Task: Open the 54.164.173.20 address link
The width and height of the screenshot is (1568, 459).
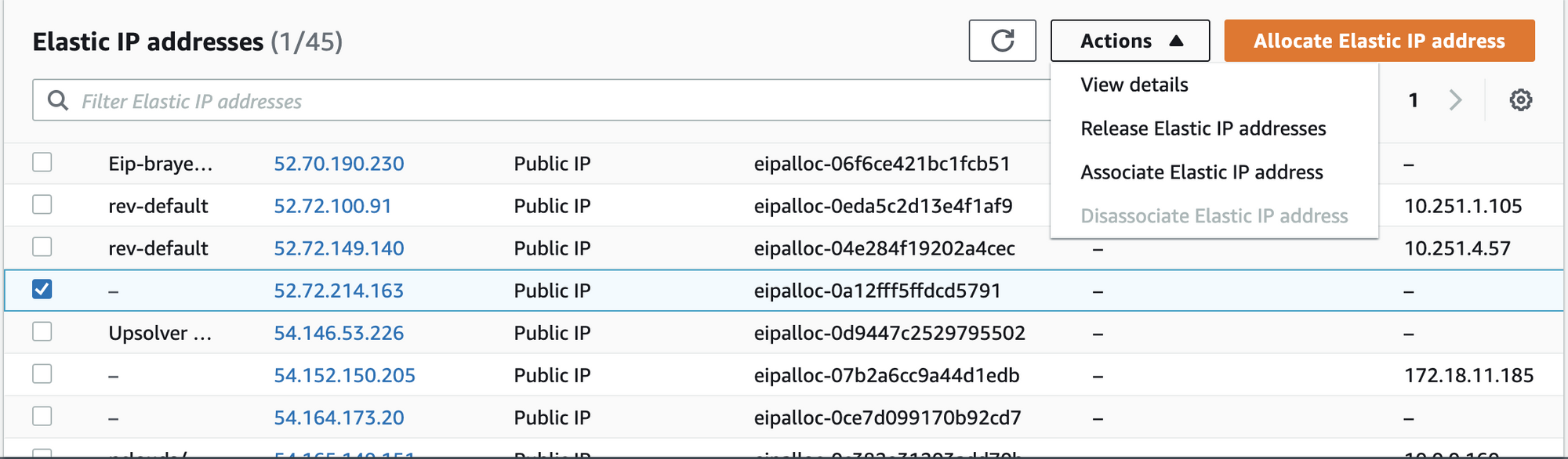Action: pyautogui.click(x=339, y=417)
